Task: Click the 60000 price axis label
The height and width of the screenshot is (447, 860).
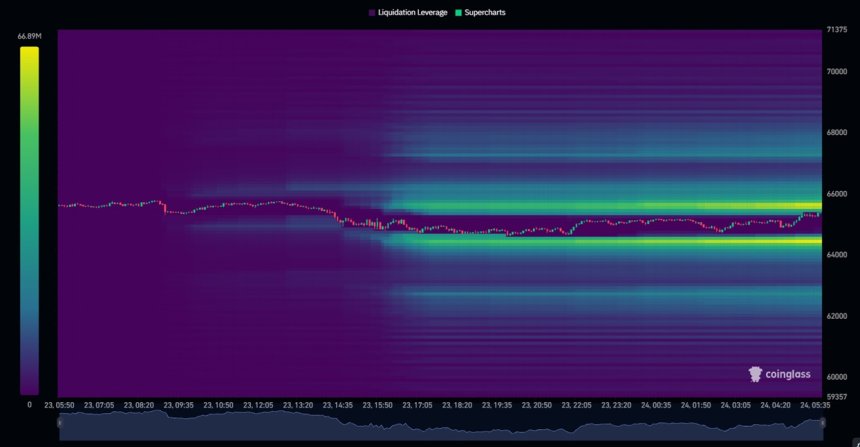Action: point(836,377)
